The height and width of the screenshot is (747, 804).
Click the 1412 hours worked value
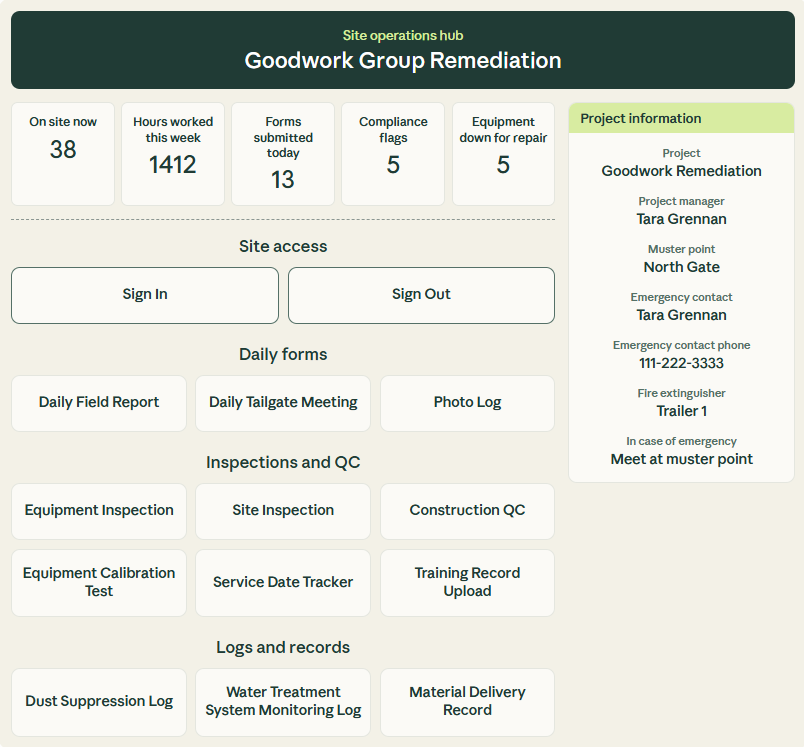[x=173, y=165]
